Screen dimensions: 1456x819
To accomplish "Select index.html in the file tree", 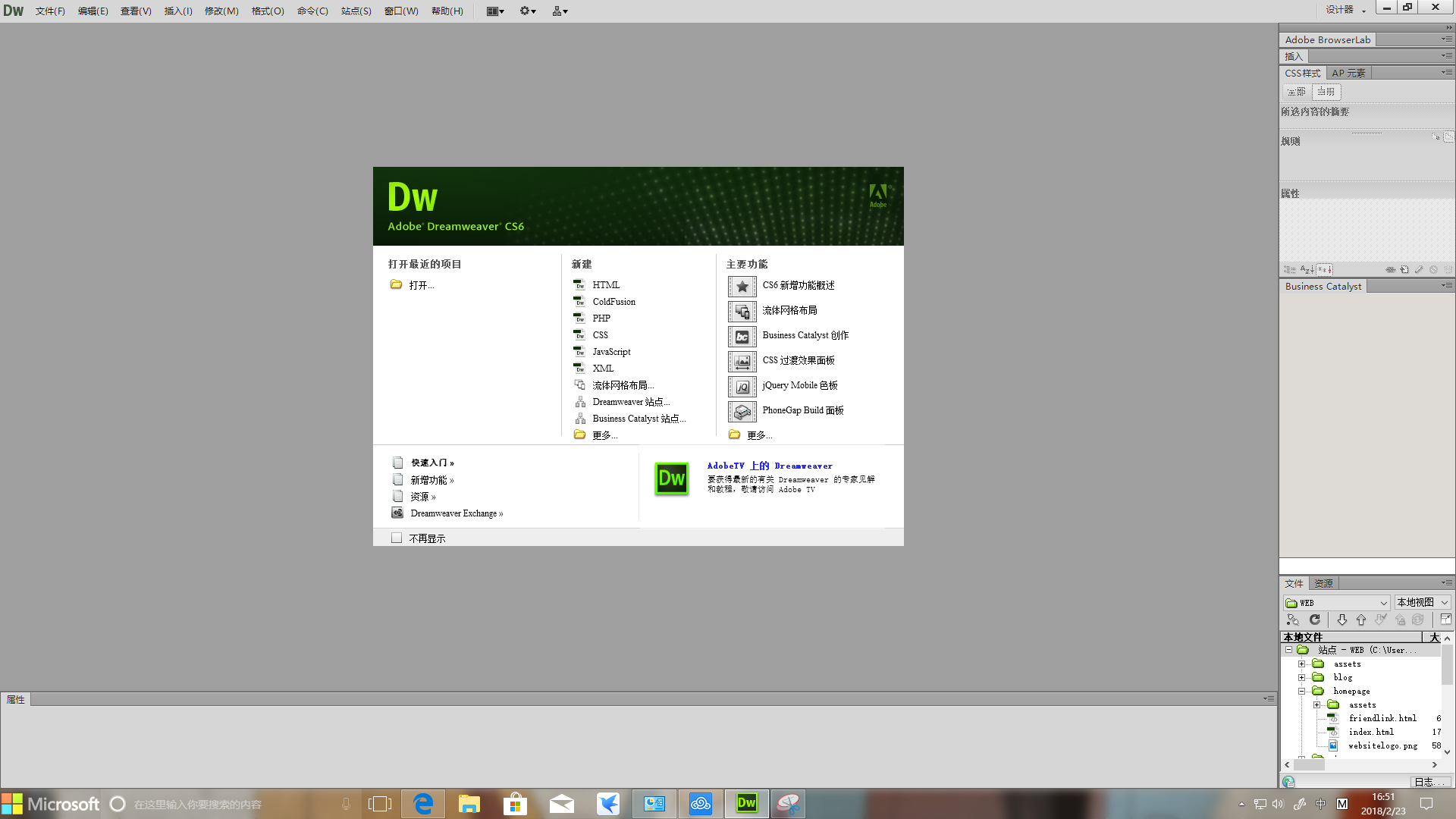I will click(1371, 732).
